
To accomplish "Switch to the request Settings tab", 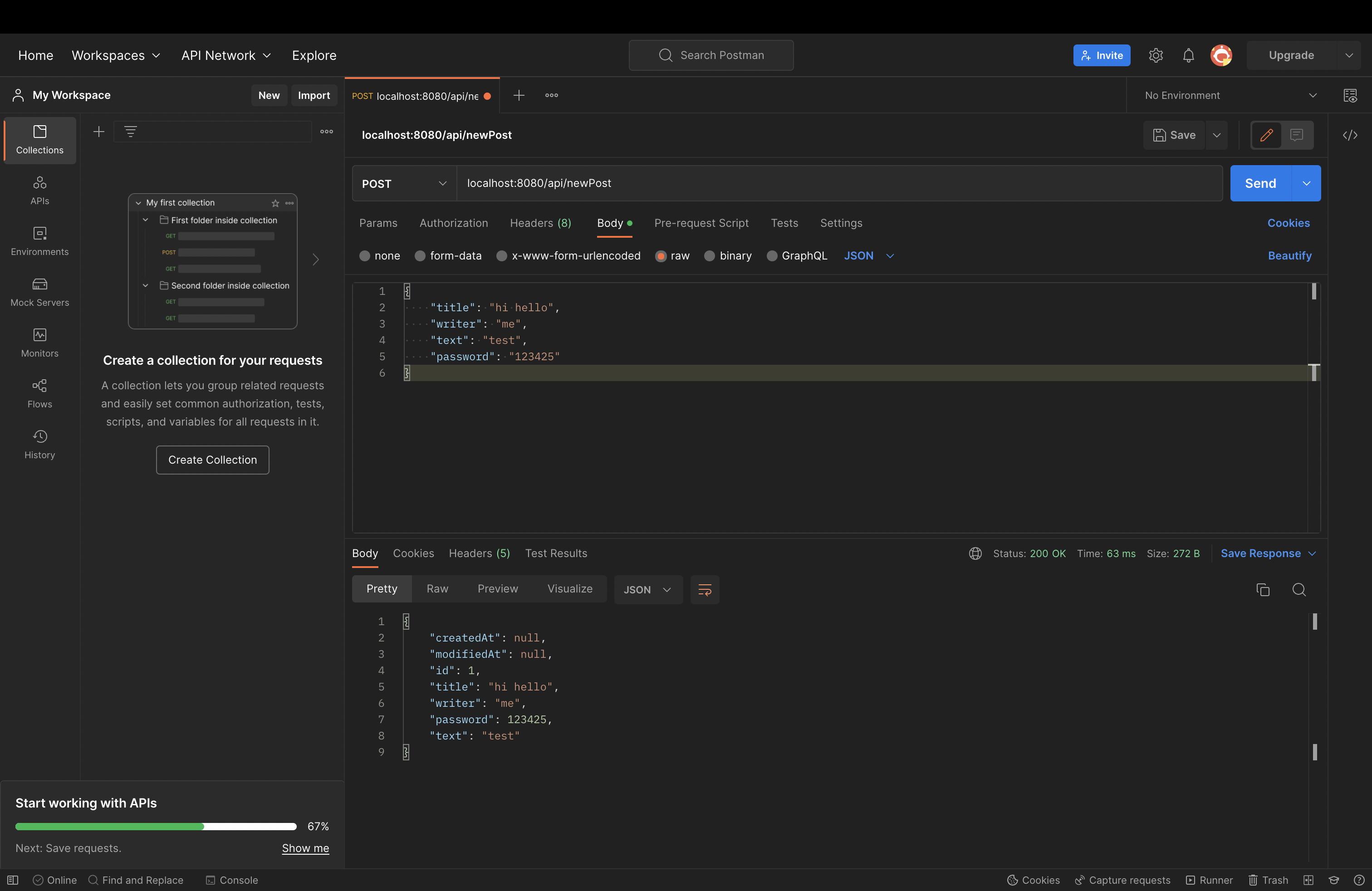I will tap(841, 223).
